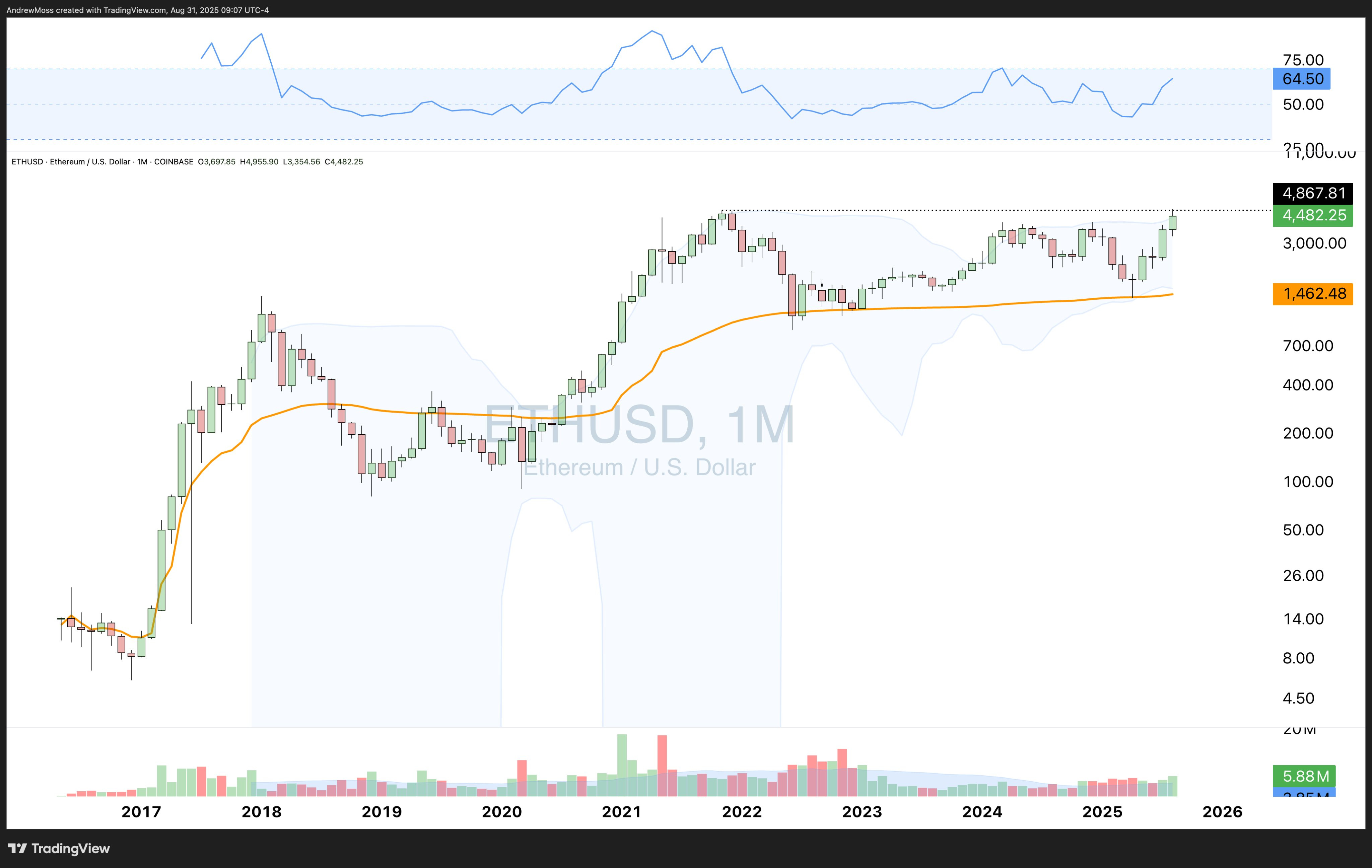The image size is (1372, 868).
Task: Click the 2017 label on time axis
Action: coord(141,812)
